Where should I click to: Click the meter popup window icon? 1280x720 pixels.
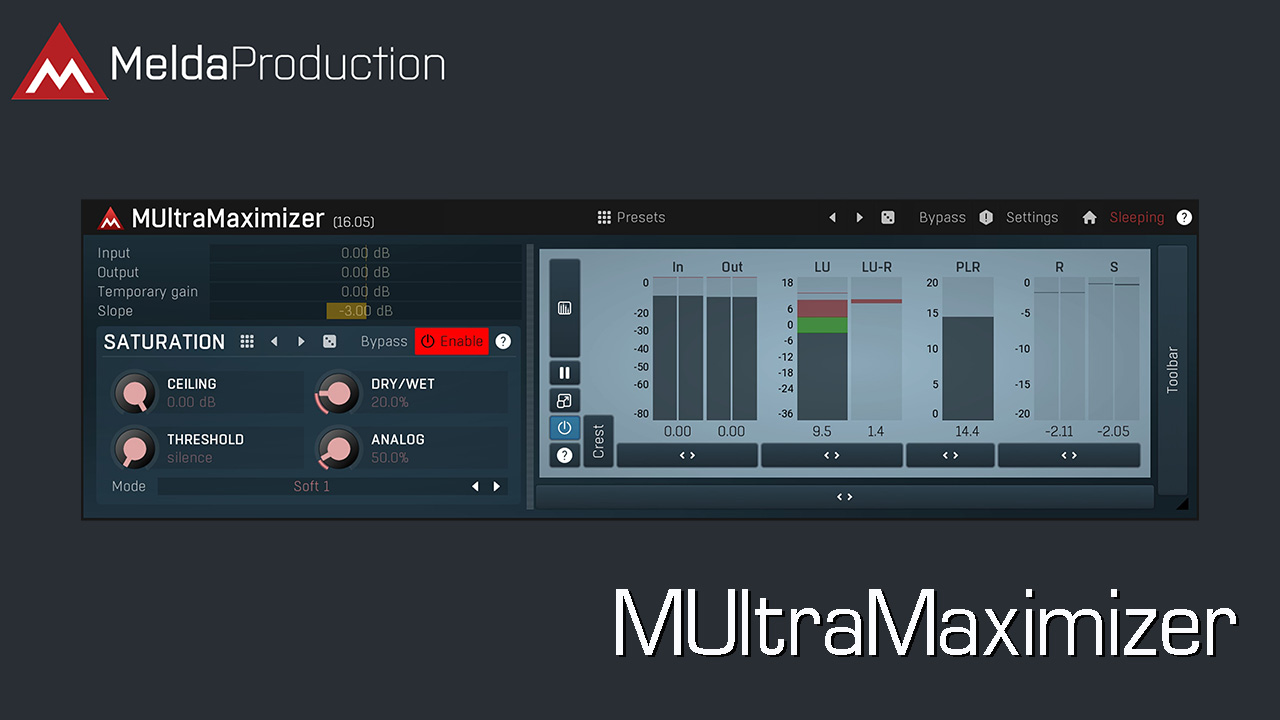coord(564,401)
